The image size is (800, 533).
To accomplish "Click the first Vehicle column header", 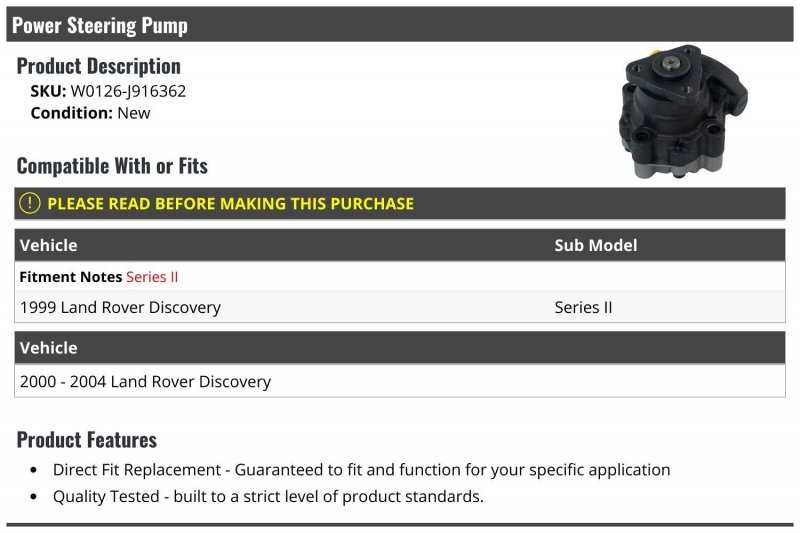I will point(48,245).
